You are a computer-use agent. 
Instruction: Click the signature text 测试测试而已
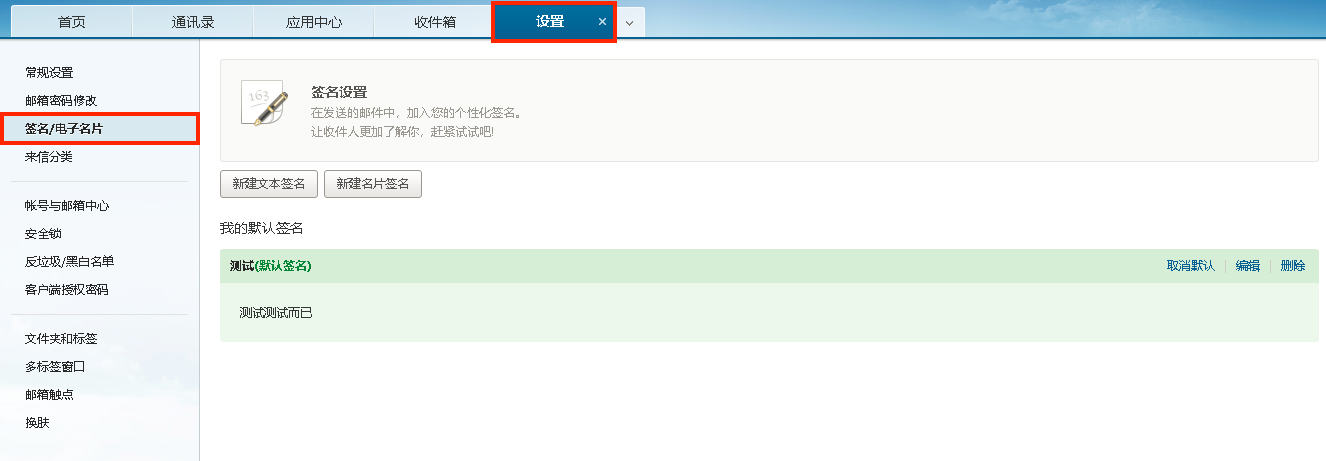tap(276, 313)
